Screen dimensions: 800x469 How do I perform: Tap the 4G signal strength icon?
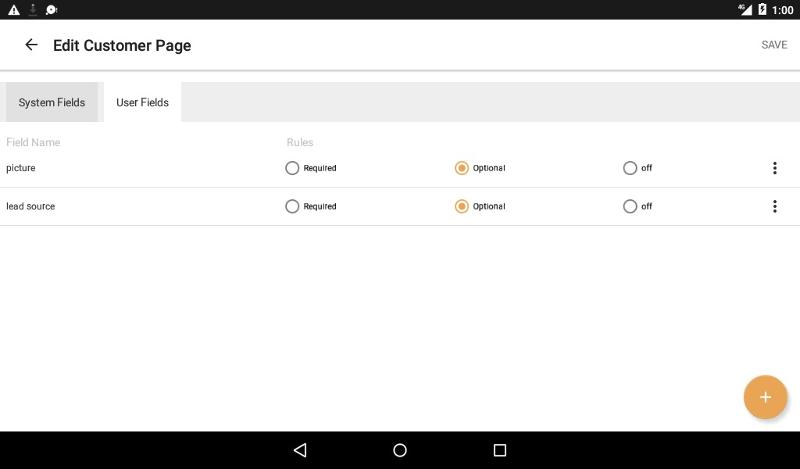point(745,9)
